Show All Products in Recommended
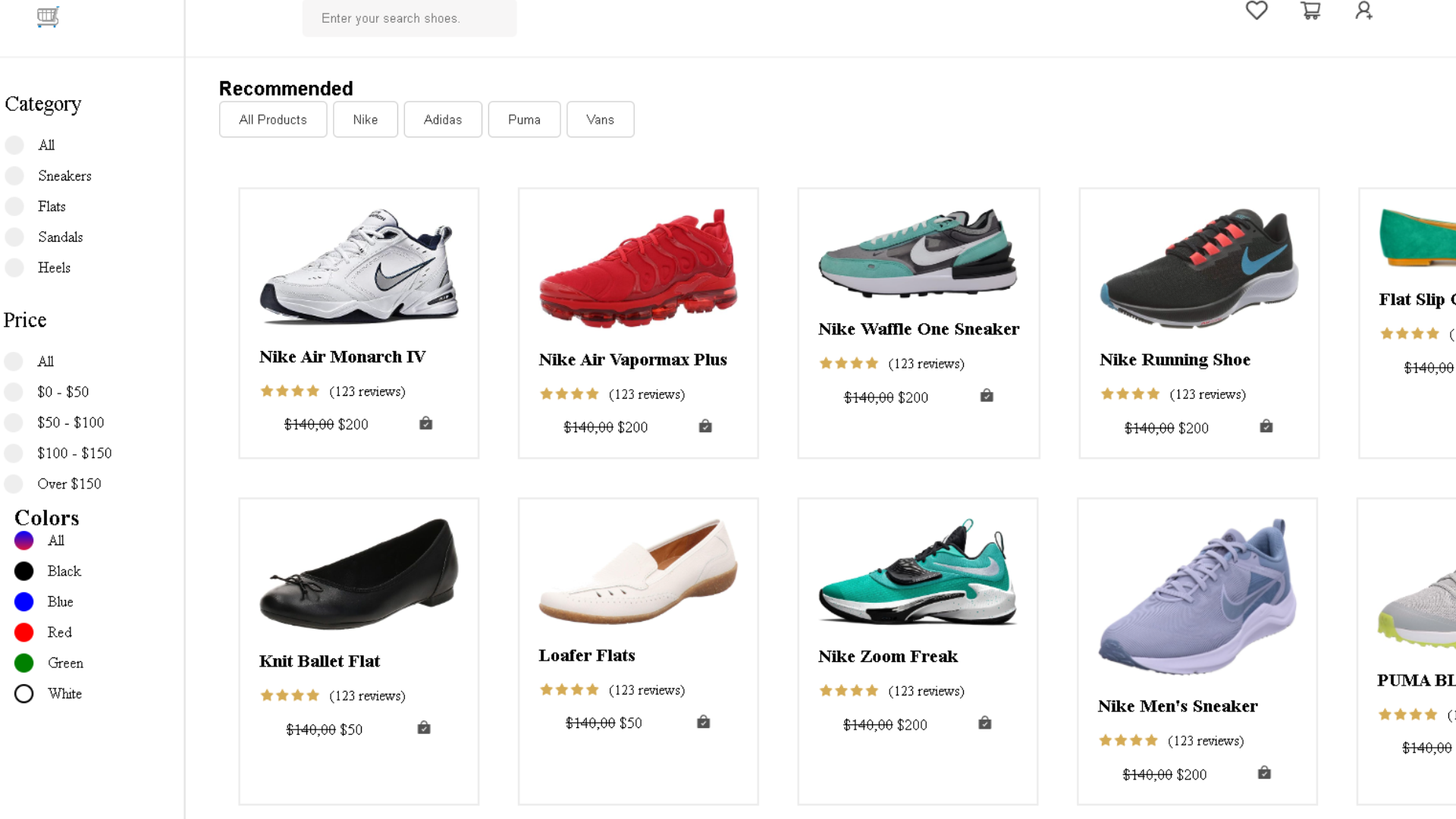The height and width of the screenshot is (819, 1456). [x=273, y=120]
